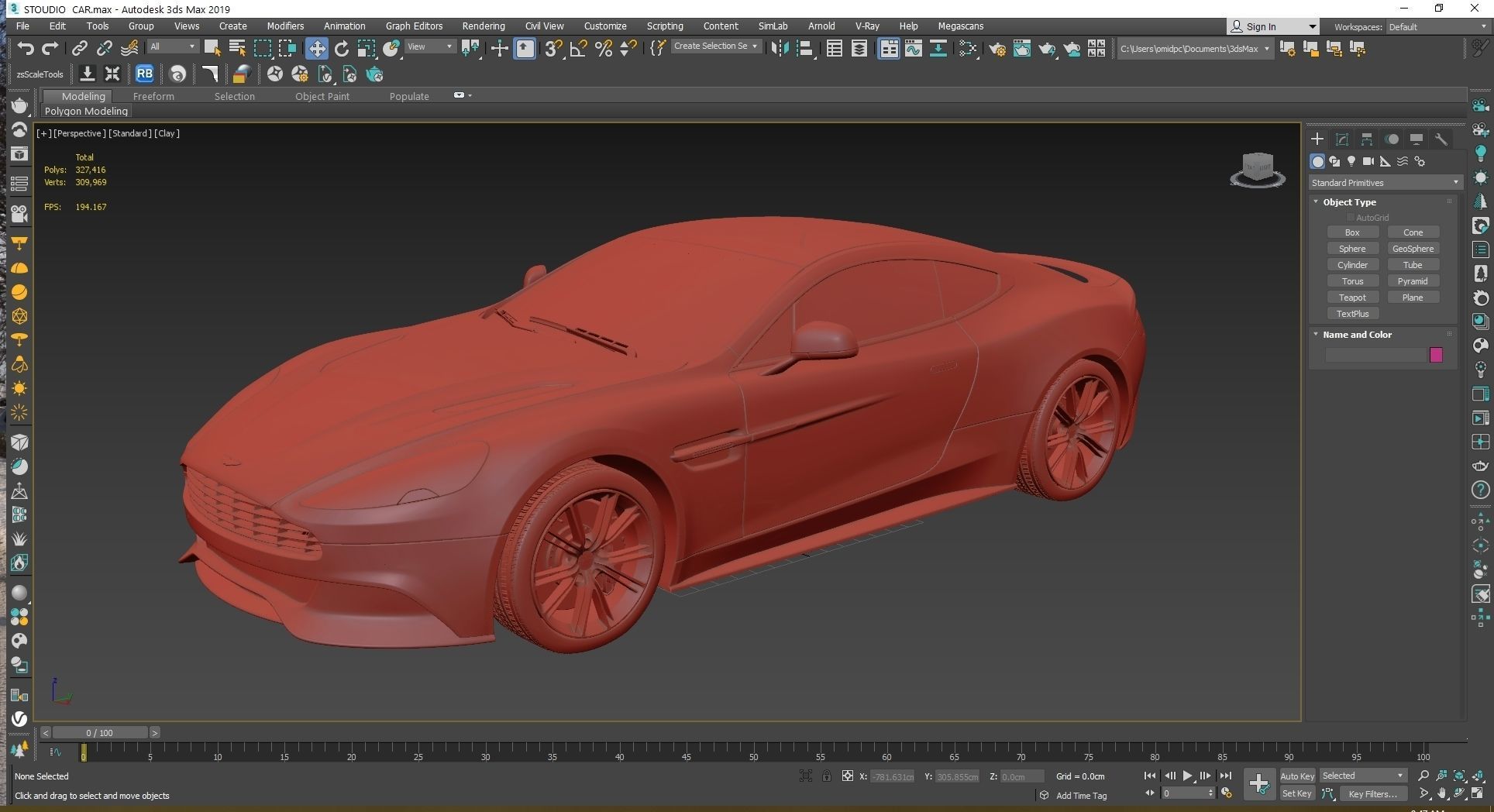Viewport: 1494px width, 812px height.
Task: Select the Lights category icon
Action: 1351,161
